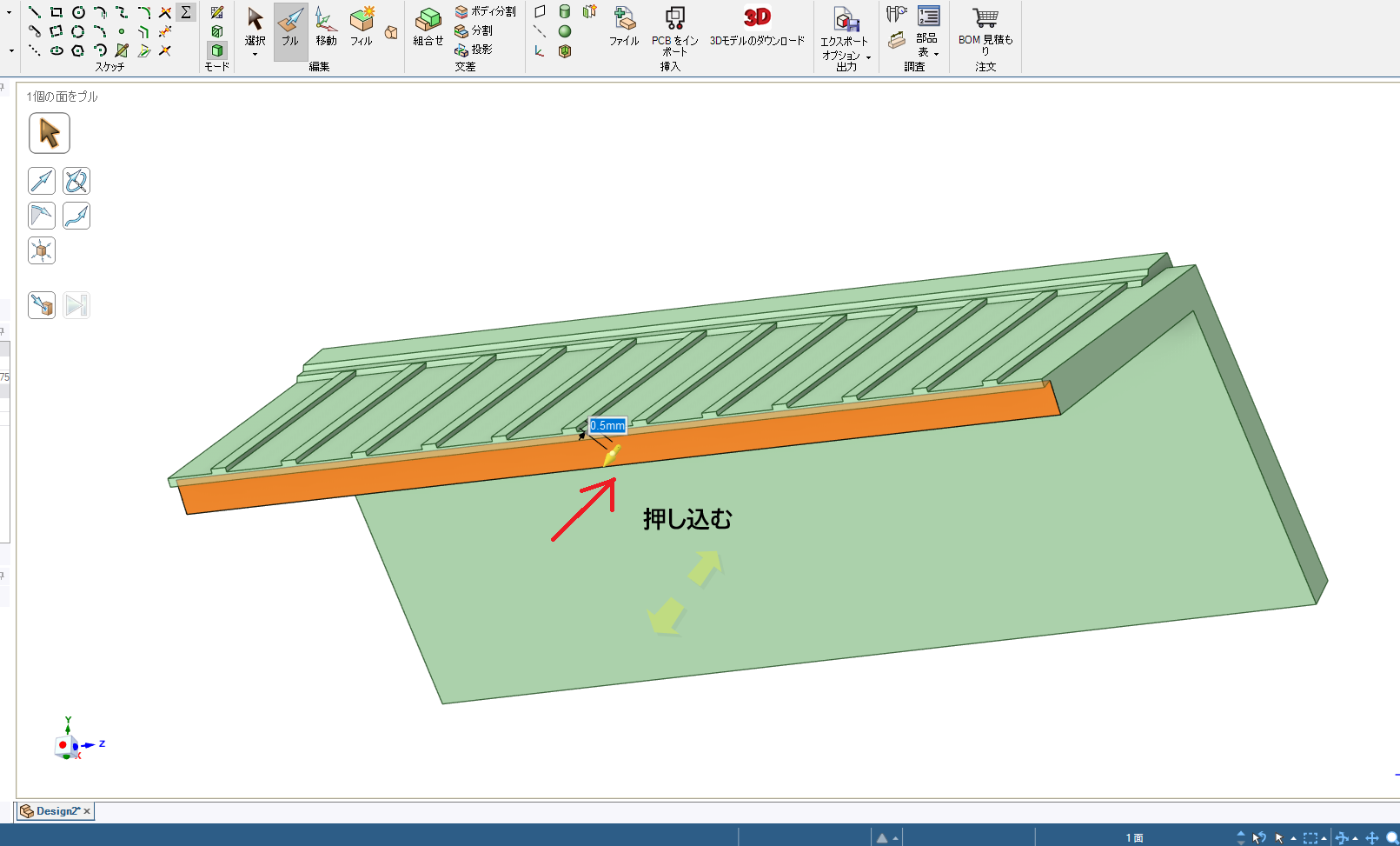
Task: Activate the 移動 (Move) tool
Action: (326, 28)
